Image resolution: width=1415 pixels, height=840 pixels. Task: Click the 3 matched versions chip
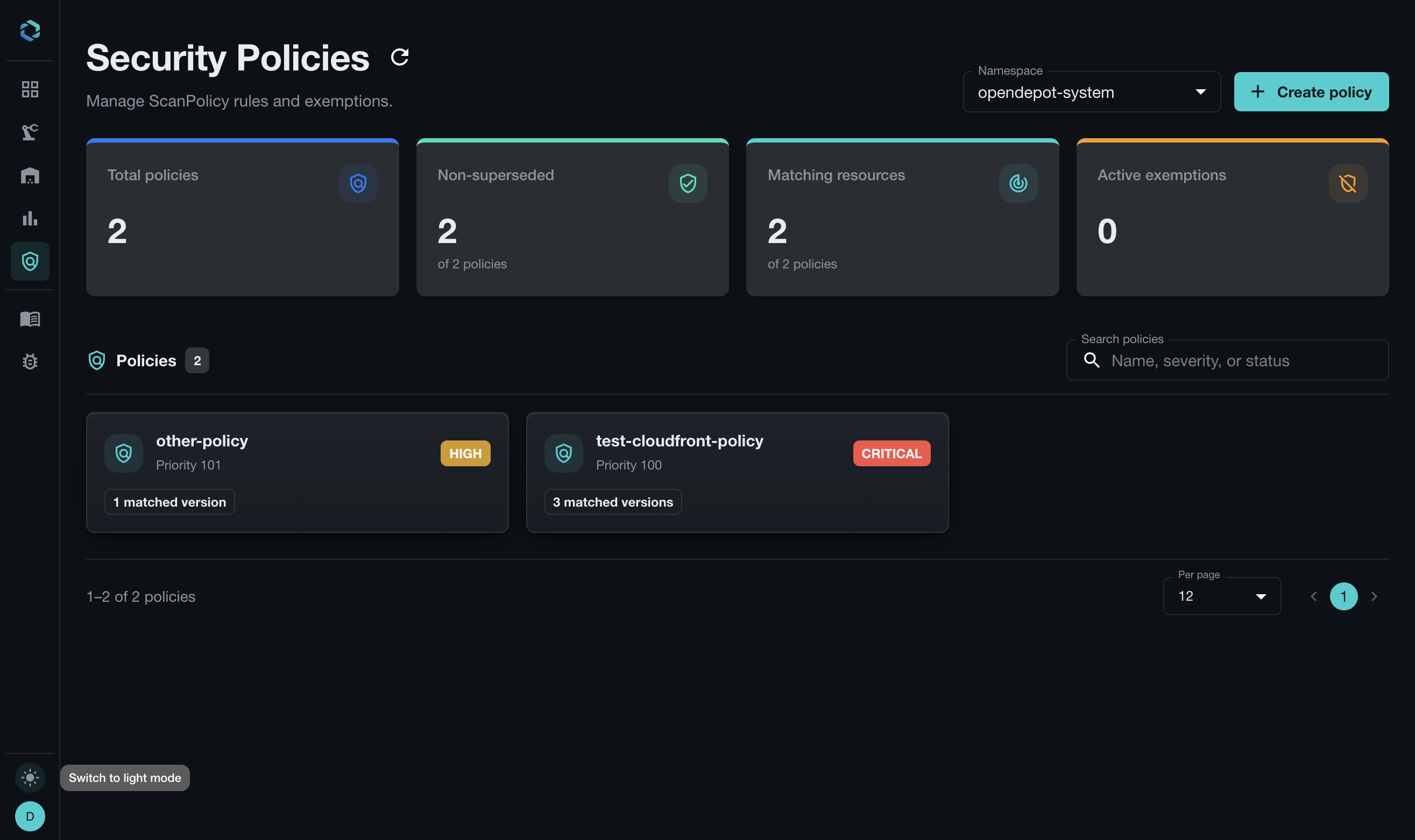613,502
